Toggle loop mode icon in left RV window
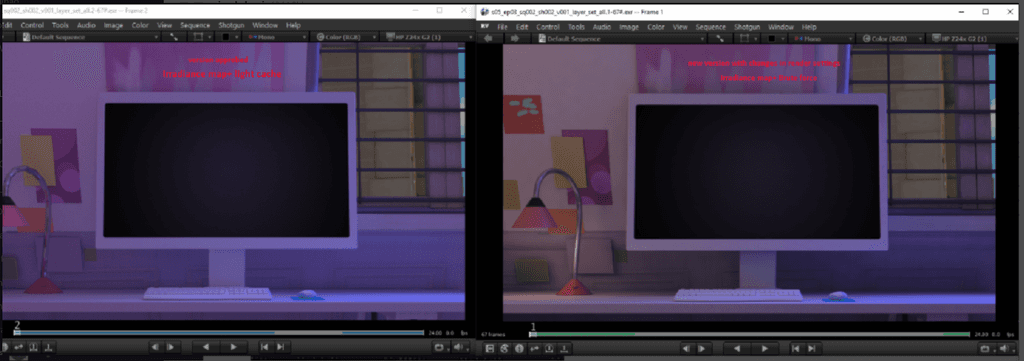Screen dimensions: 1024x361 pos(439,347)
